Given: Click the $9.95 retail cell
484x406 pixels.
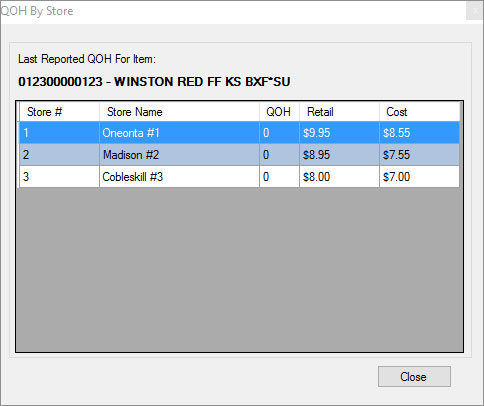Looking at the screenshot, I should 339,133.
